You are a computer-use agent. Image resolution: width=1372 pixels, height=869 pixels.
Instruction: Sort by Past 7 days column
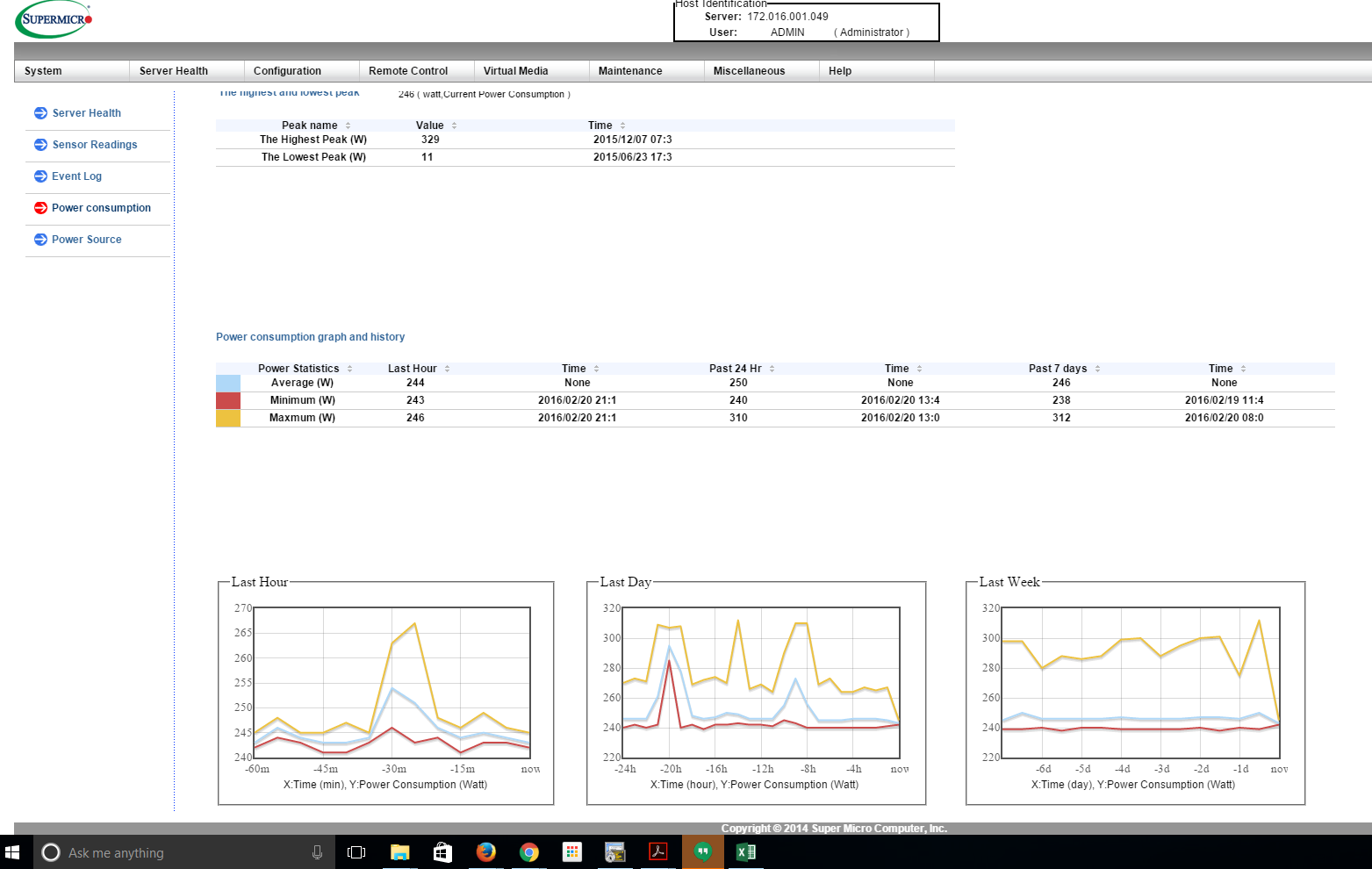click(1064, 369)
